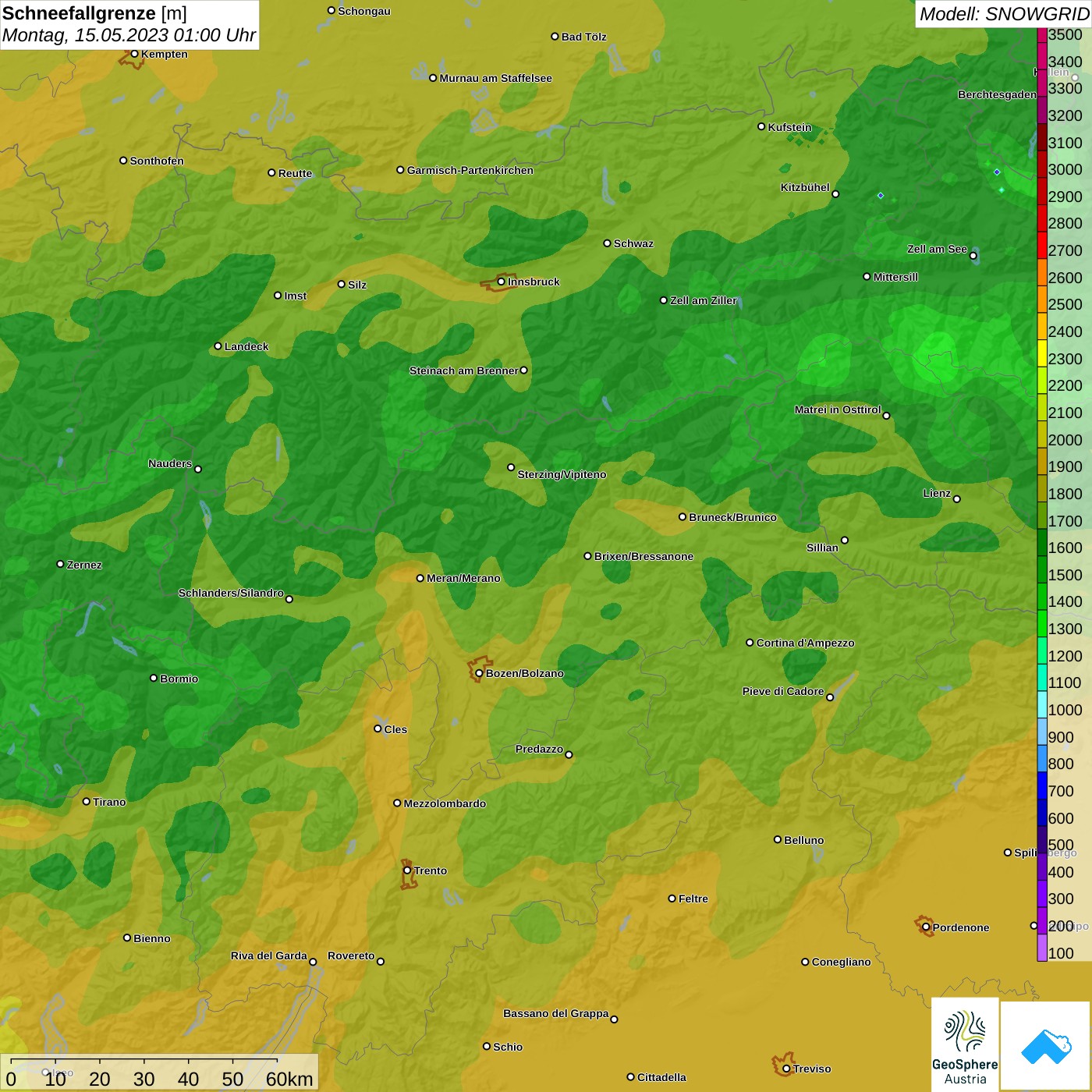Screen dimensions: 1092x1092
Task: Select the Kempten city marker
Action: (x=134, y=54)
